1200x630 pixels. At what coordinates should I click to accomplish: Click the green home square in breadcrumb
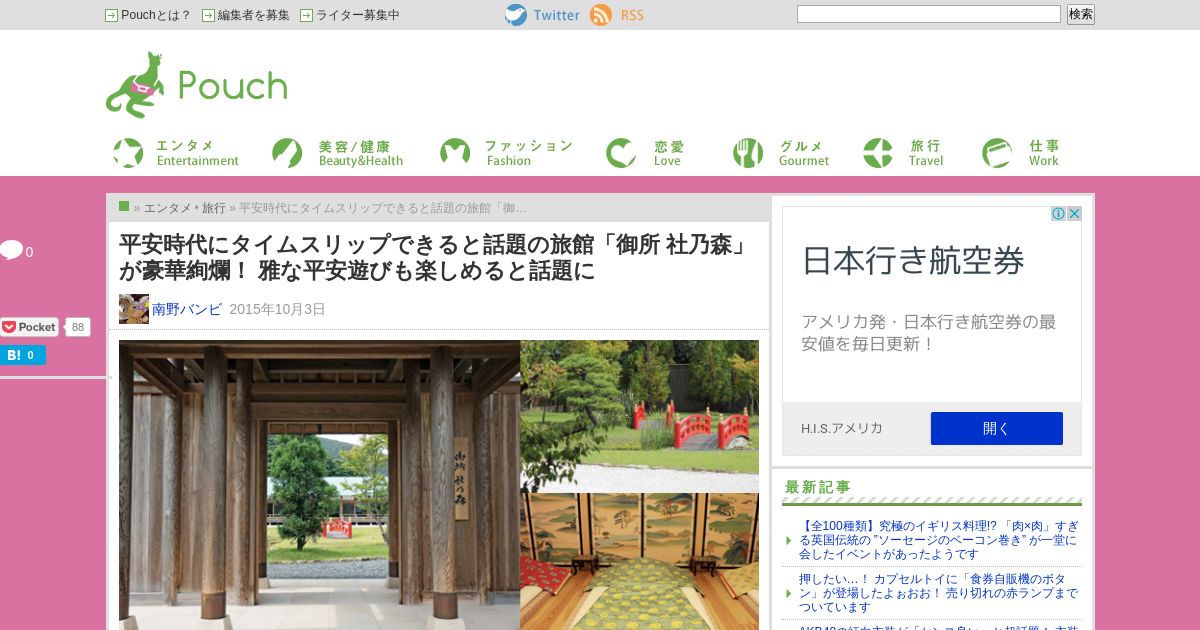124,206
